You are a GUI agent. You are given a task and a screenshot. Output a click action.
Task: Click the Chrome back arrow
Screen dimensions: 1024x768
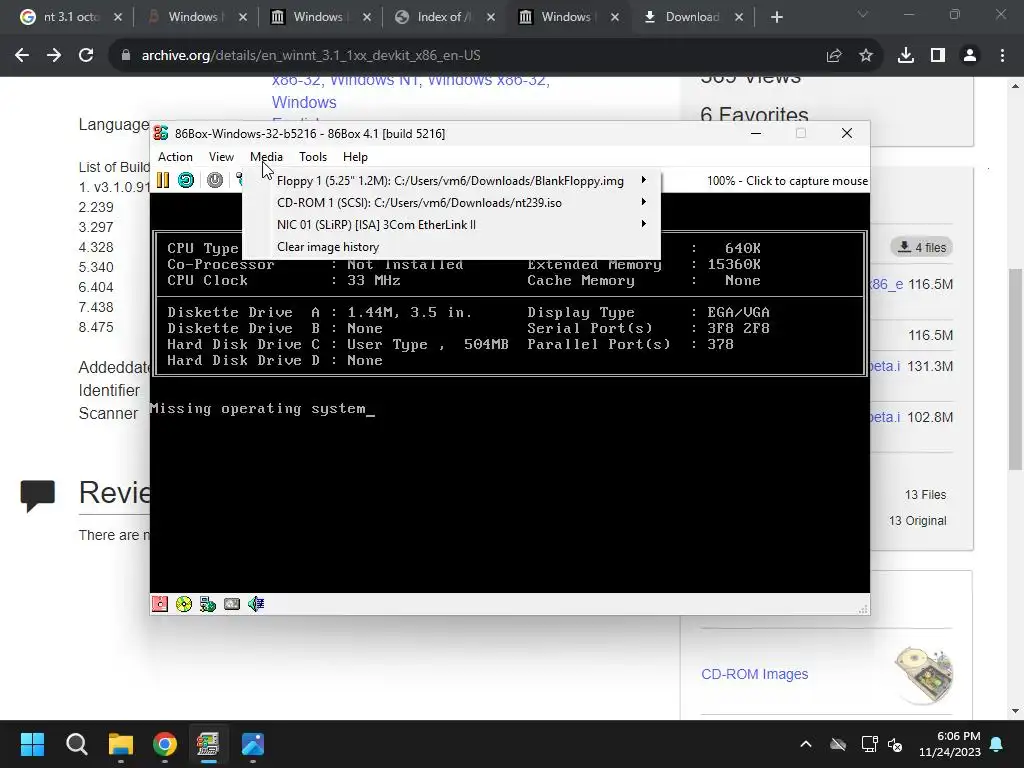[x=22, y=56]
